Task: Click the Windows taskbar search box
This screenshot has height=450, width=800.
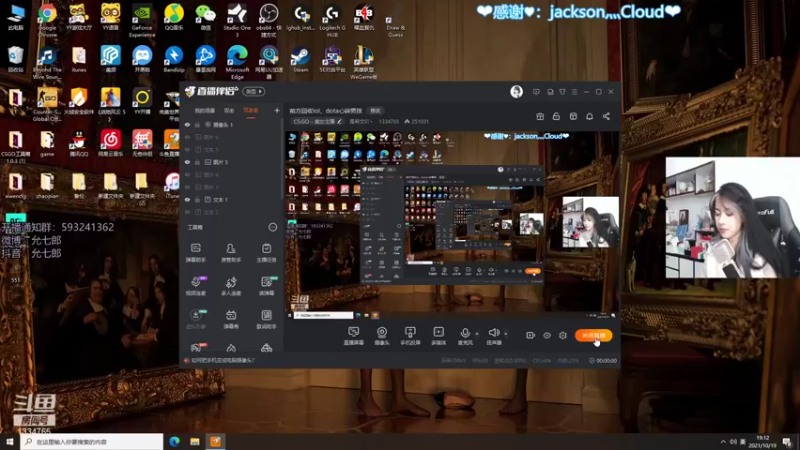Action: (x=92, y=442)
